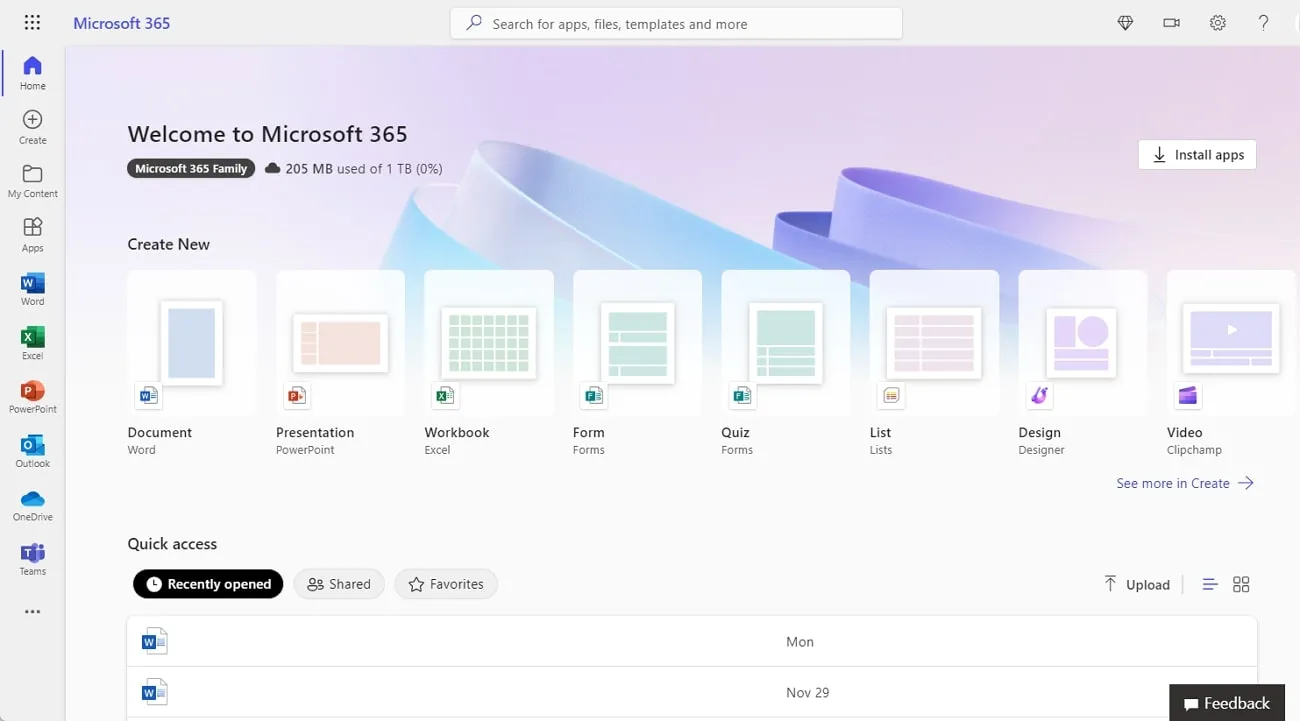
Task: Open PowerPoint from the left sidebar
Action: point(32,396)
